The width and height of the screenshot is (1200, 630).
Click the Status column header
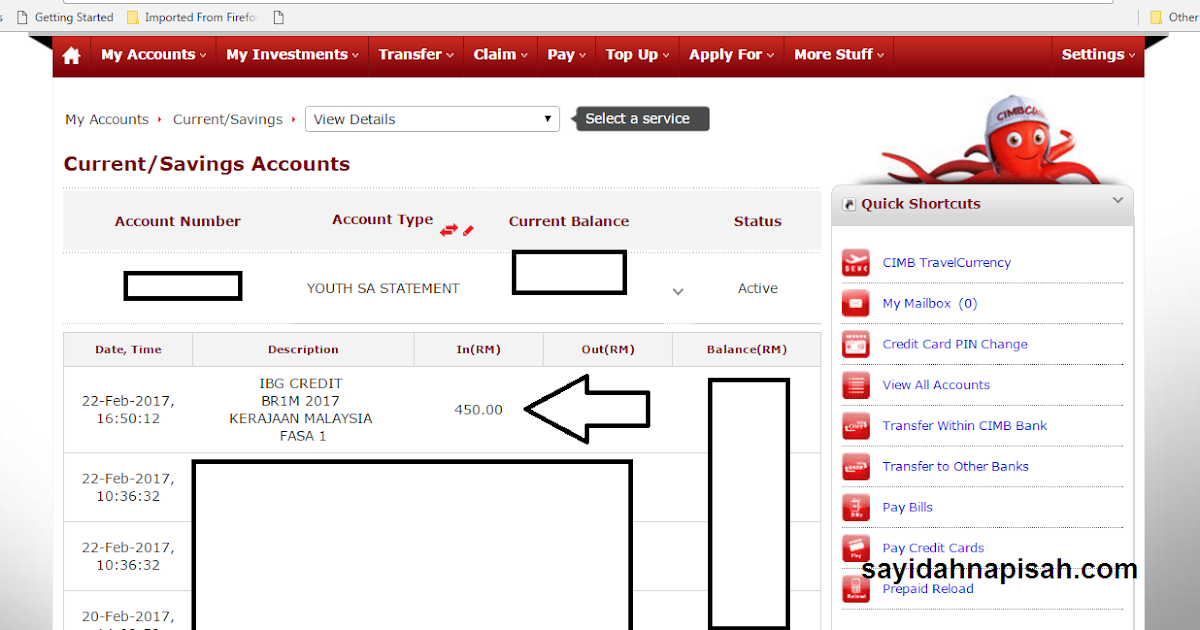click(757, 221)
